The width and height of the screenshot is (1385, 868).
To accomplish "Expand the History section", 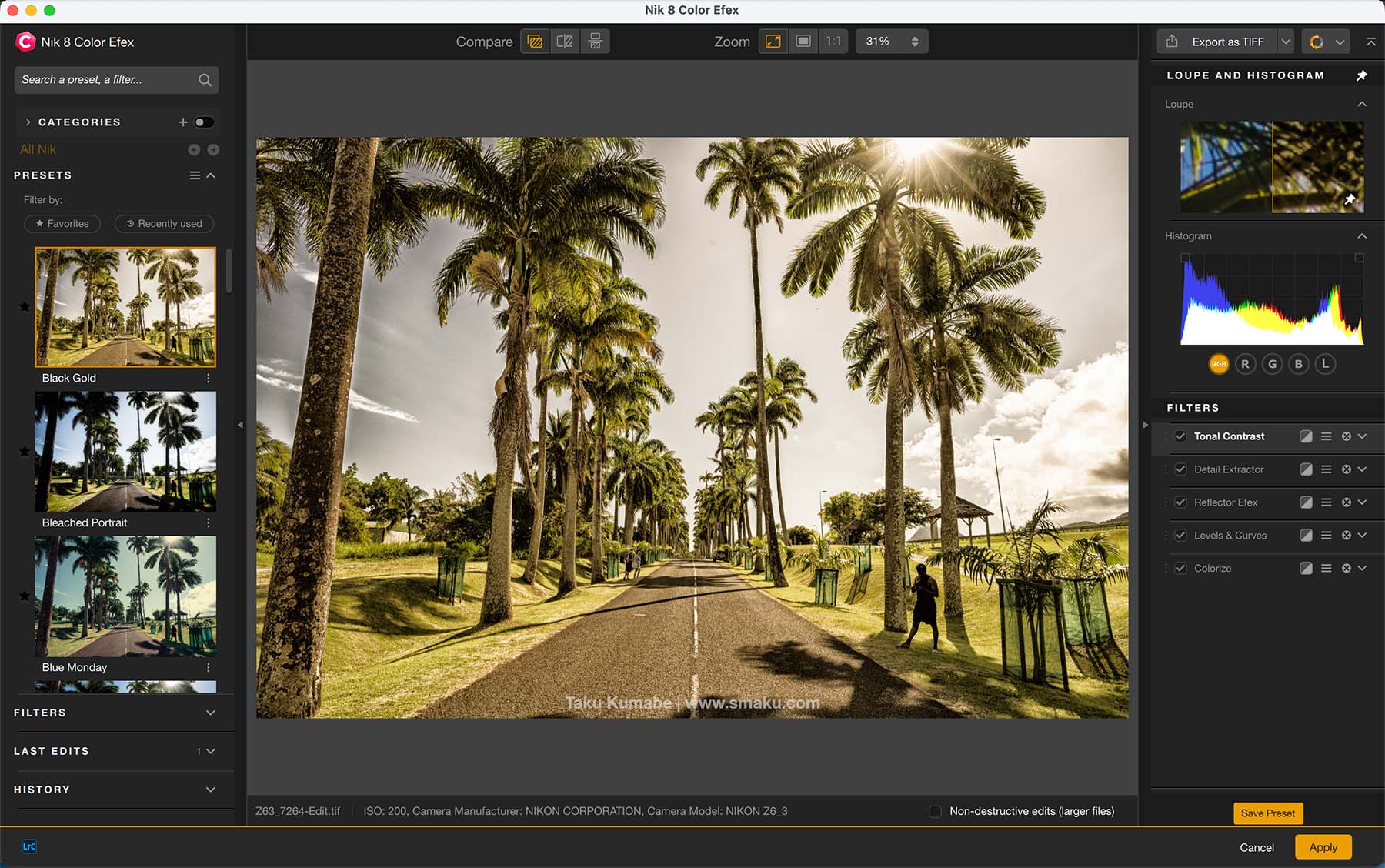I will pos(210,790).
